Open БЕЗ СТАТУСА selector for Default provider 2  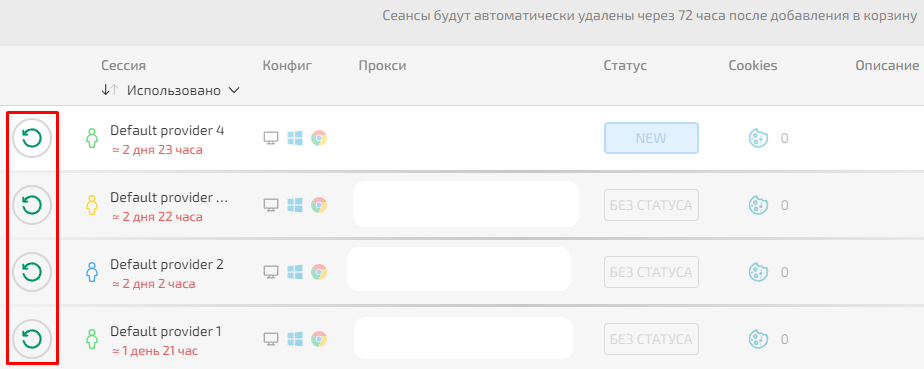click(x=651, y=272)
